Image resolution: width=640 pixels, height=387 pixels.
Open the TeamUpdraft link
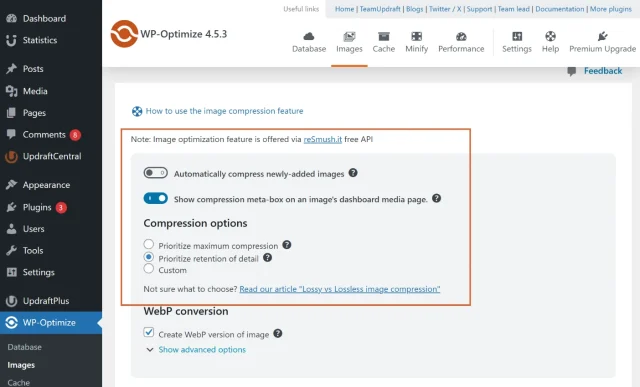pos(380,9)
